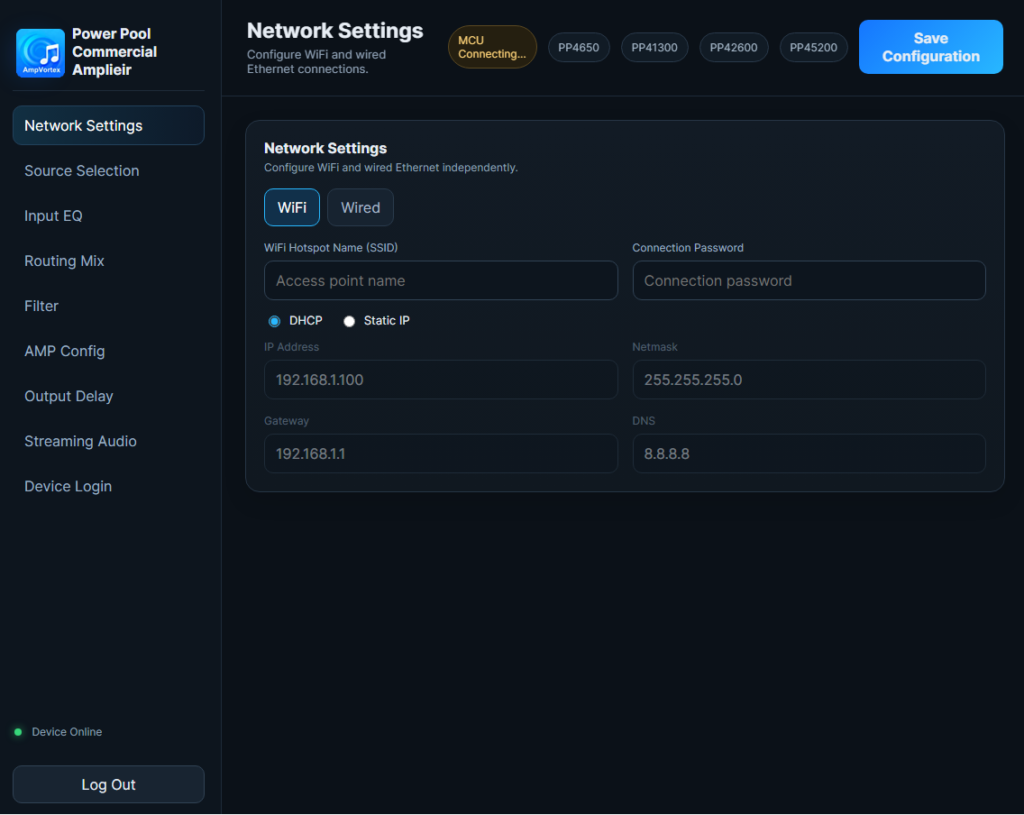Select the DHCP radio button
Screen dimensions: 1024x815
274,321
